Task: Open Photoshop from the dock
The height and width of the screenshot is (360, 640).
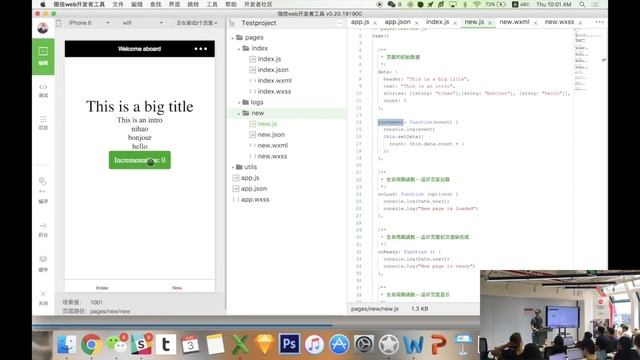Action: (x=289, y=344)
